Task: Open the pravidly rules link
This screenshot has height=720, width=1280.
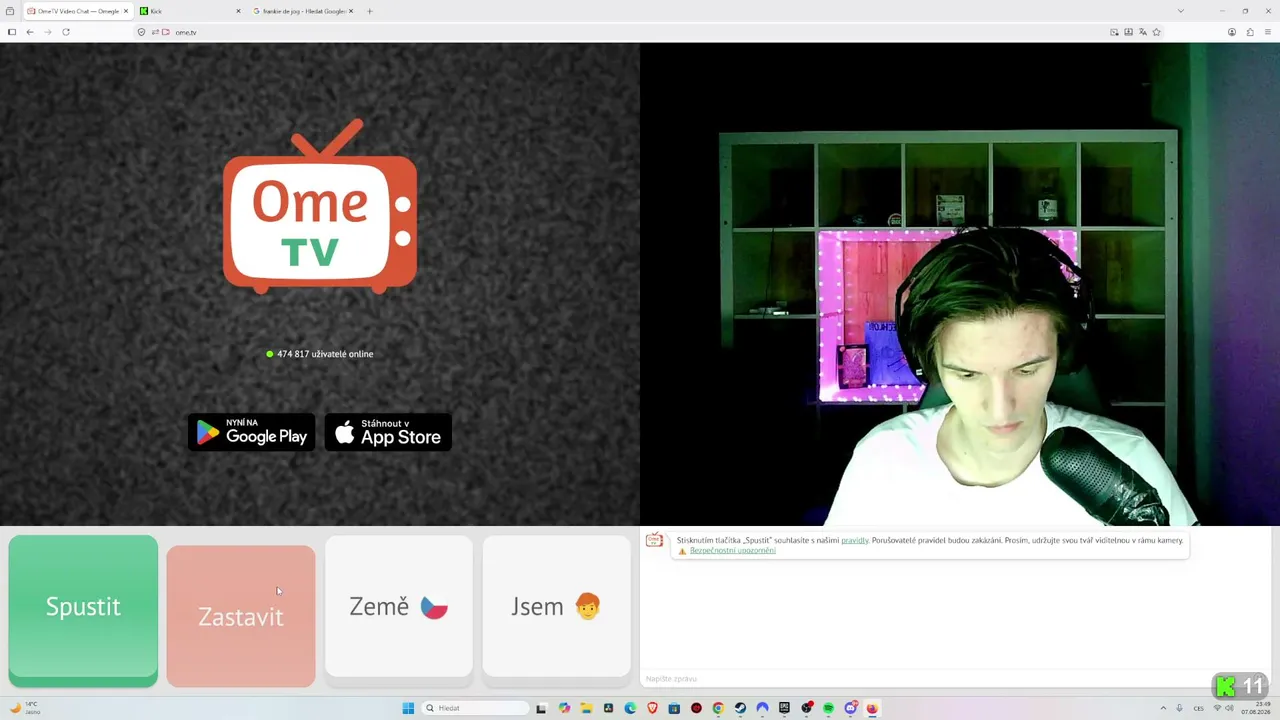Action: [855, 540]
